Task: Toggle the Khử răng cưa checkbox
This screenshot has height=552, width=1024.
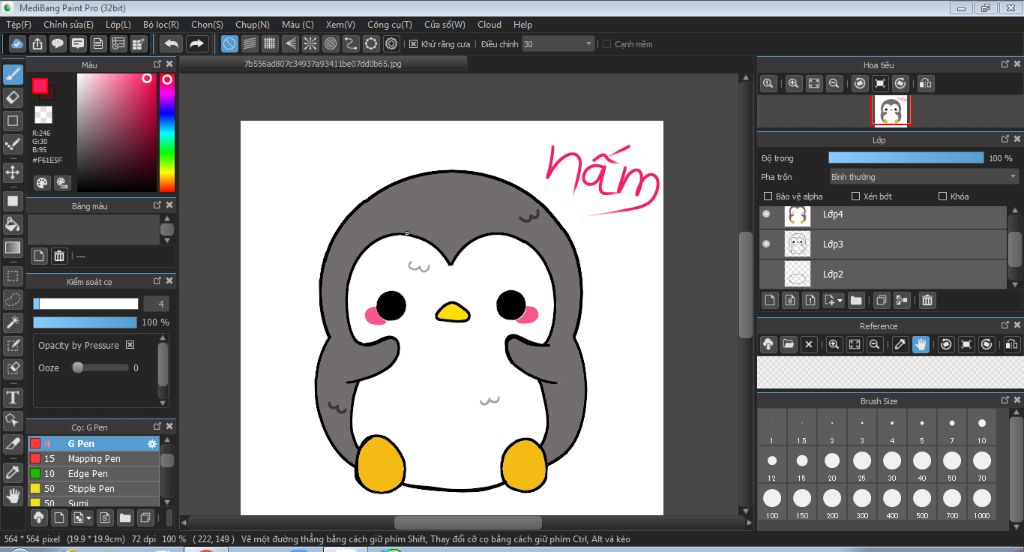Action: click(413, 44)
